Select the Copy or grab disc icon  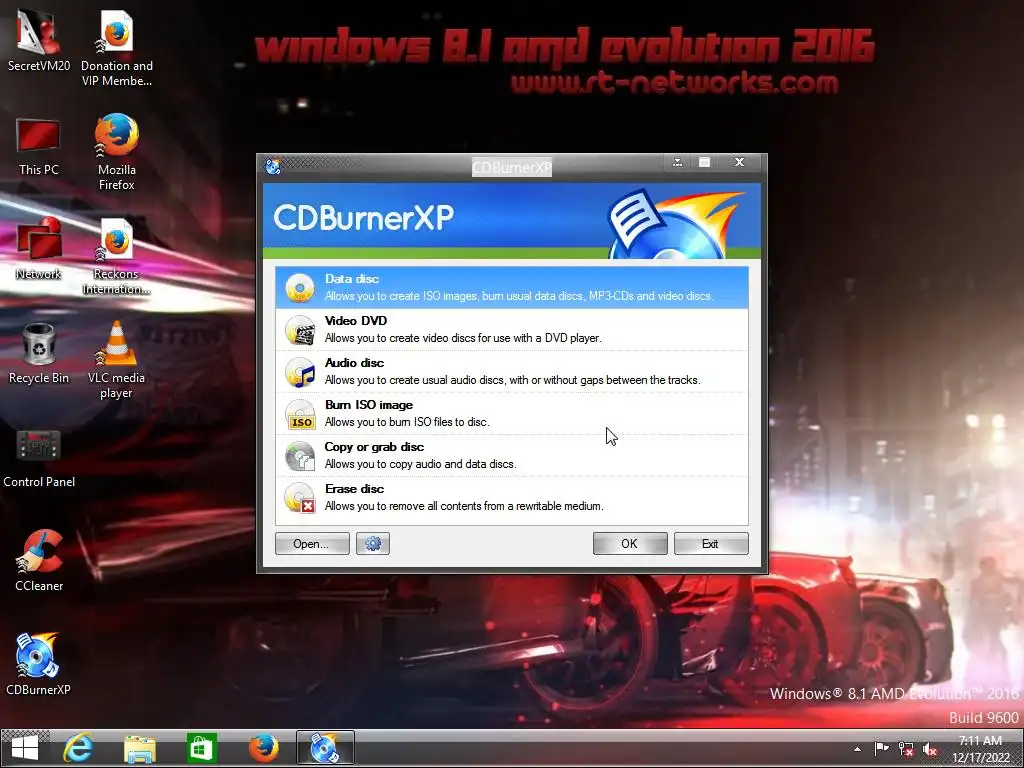300,456
